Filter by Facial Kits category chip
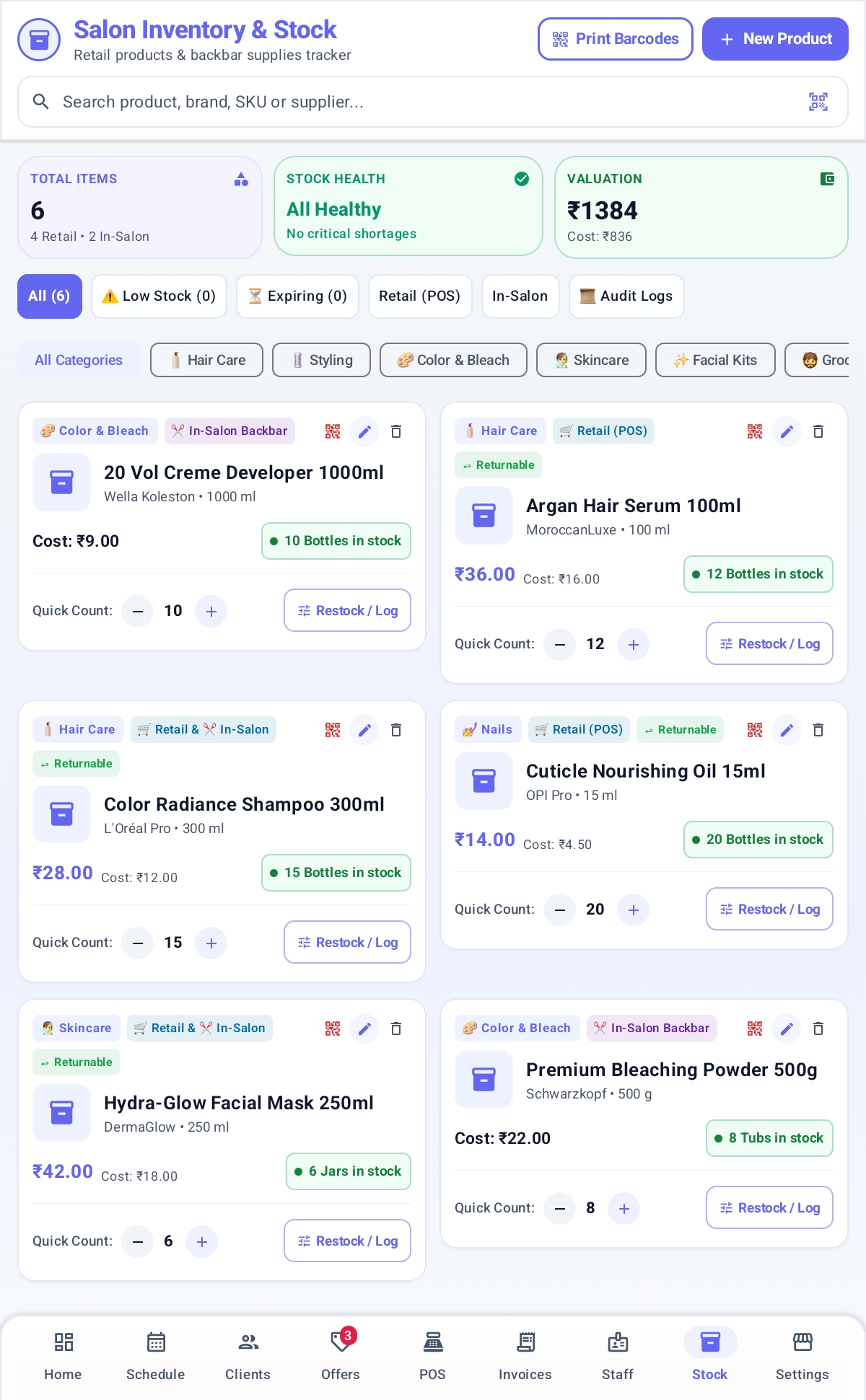Screen dimensions: 866x1400 (x=715, y=360)
